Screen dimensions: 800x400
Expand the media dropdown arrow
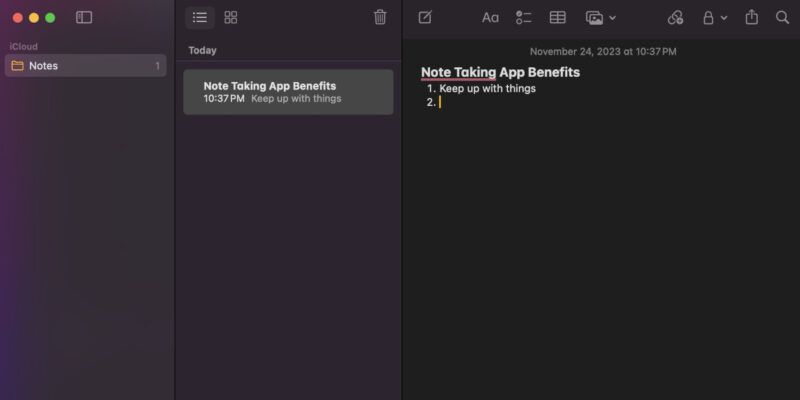point(613,18)
